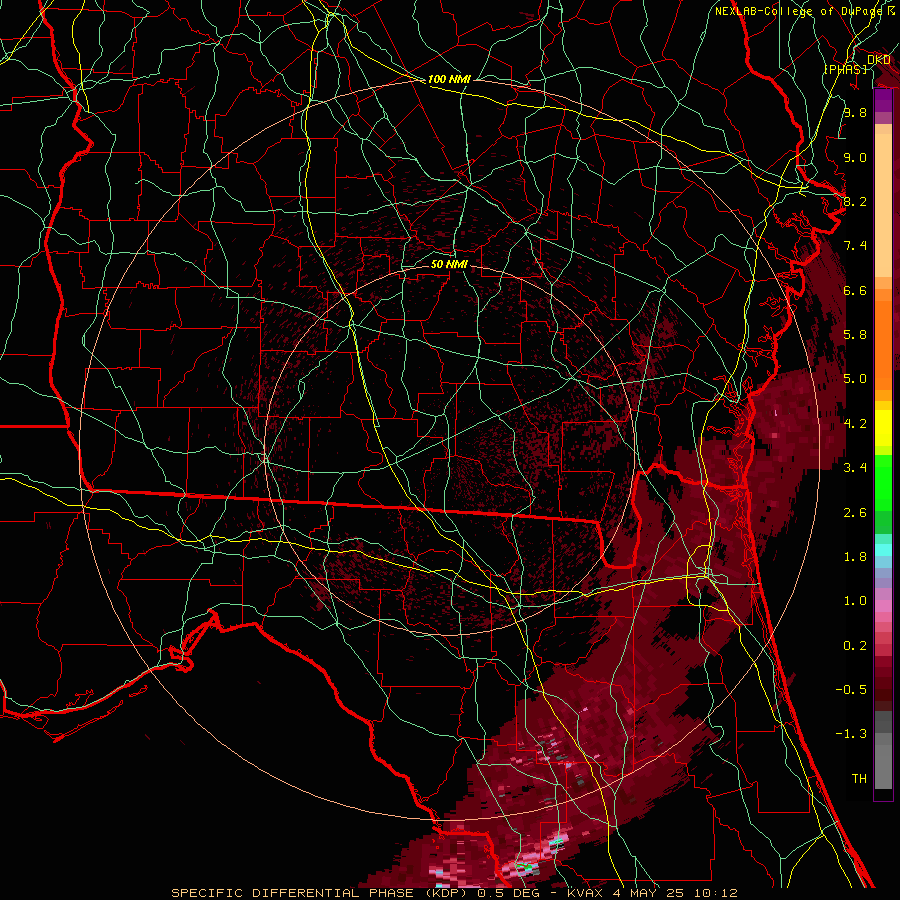
Task: Select the 6.6 scale value
Action: [x=855, y=290]
